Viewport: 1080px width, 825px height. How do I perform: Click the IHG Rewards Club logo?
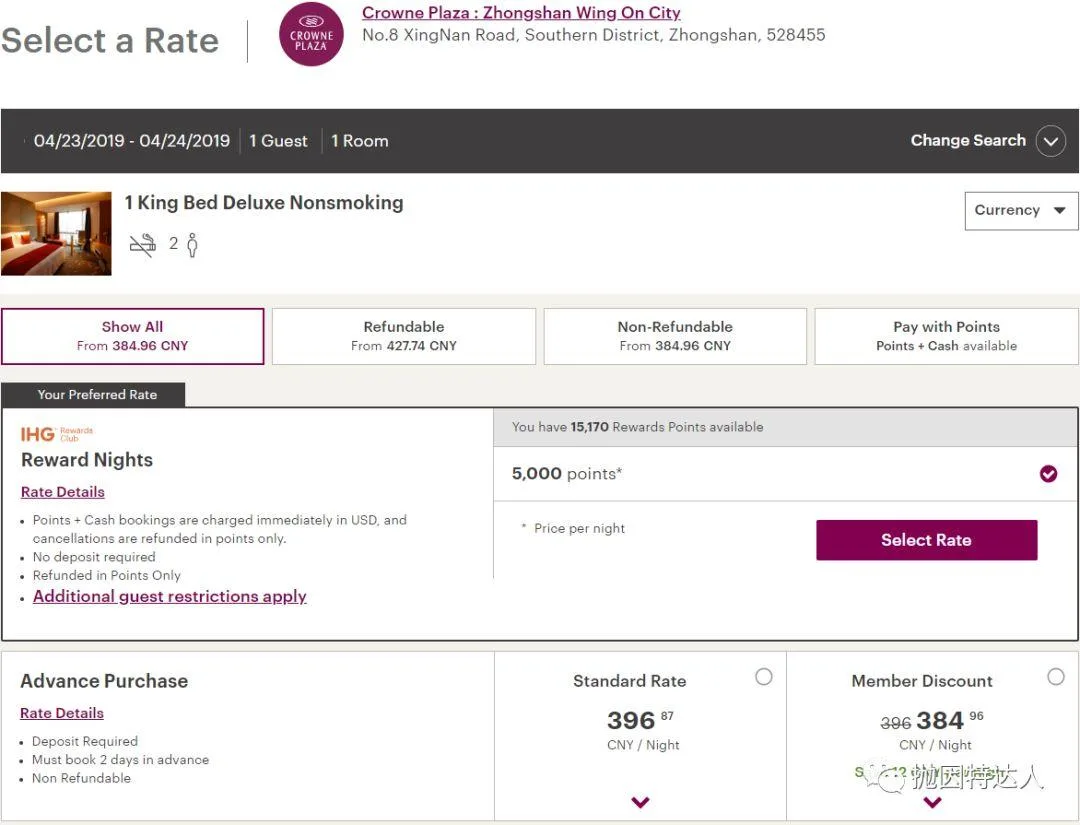pyautogui.click(x=55, y=431)
